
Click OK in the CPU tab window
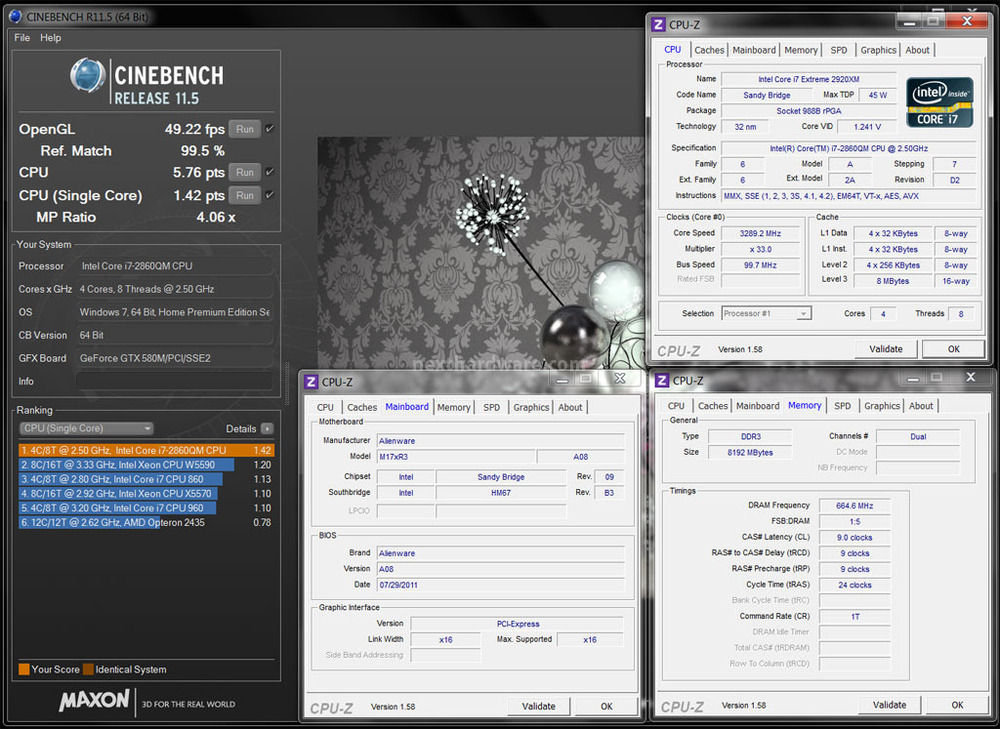point(953,349)
